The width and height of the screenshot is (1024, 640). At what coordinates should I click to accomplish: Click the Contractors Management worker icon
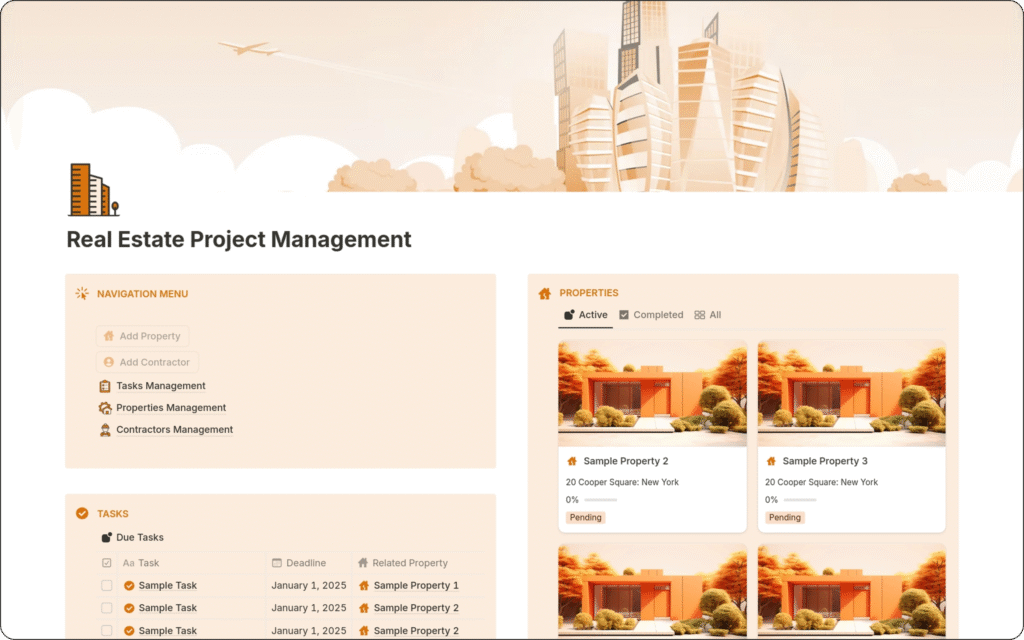(x=105, y=430)
